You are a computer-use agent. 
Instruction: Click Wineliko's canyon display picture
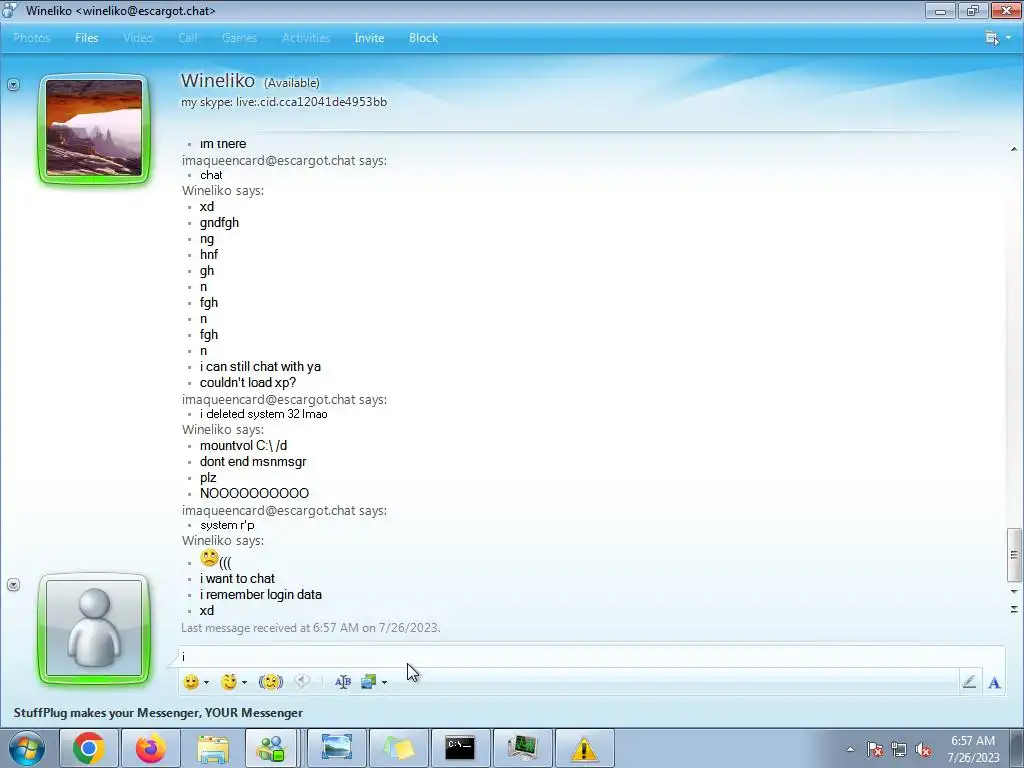(x=94, y=129)
